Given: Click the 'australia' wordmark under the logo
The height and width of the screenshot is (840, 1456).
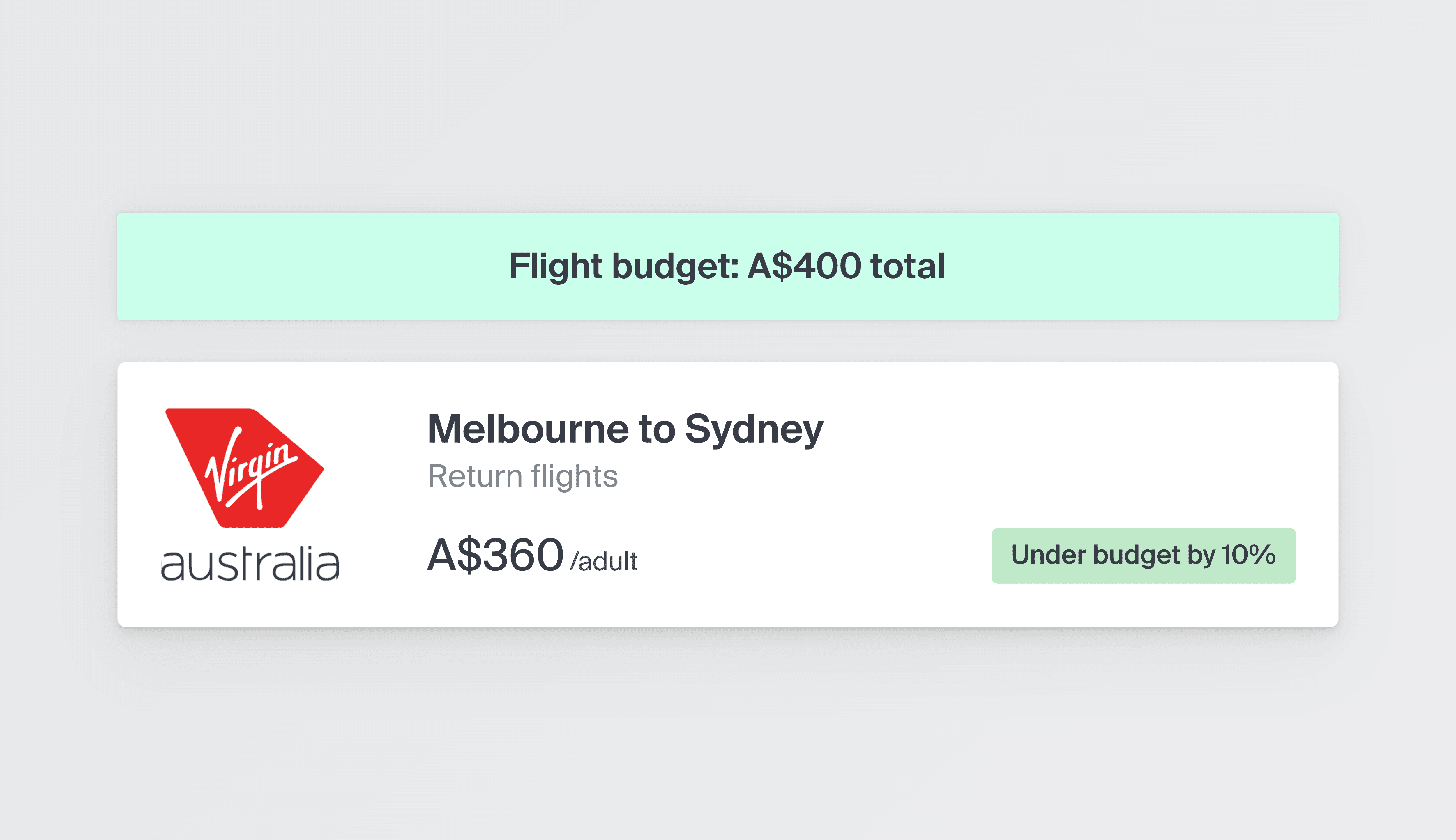Looking at the screenshot, I should click(x=250, y=564).
